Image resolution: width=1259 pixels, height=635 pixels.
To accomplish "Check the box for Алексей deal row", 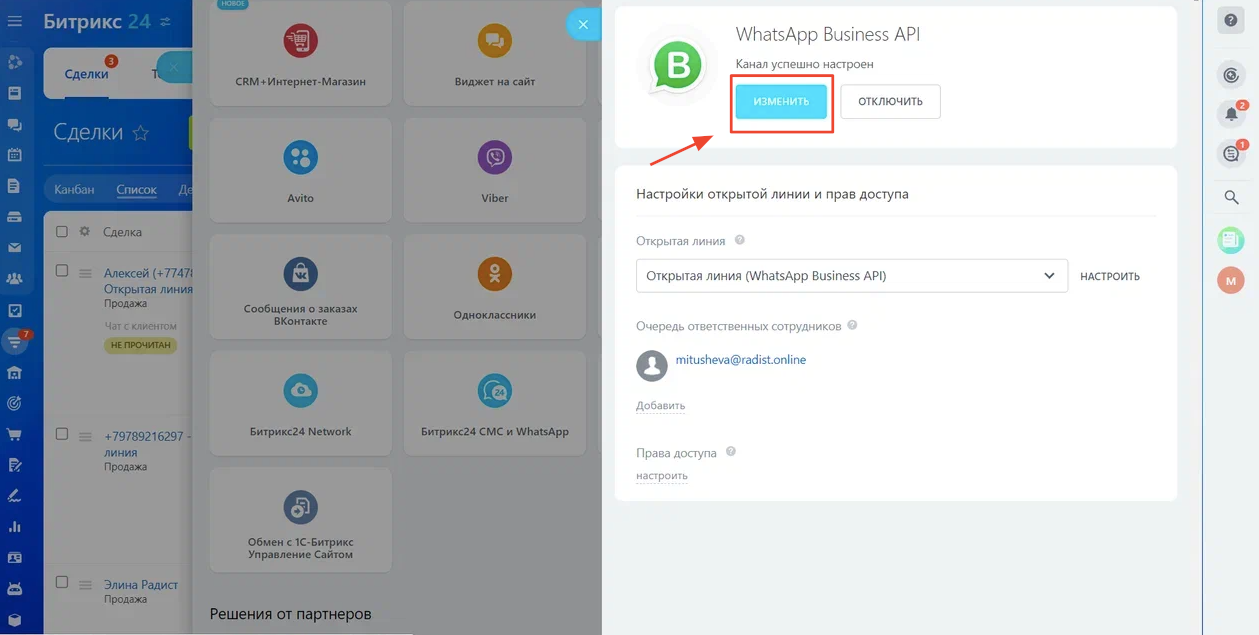I will (62, 271).
